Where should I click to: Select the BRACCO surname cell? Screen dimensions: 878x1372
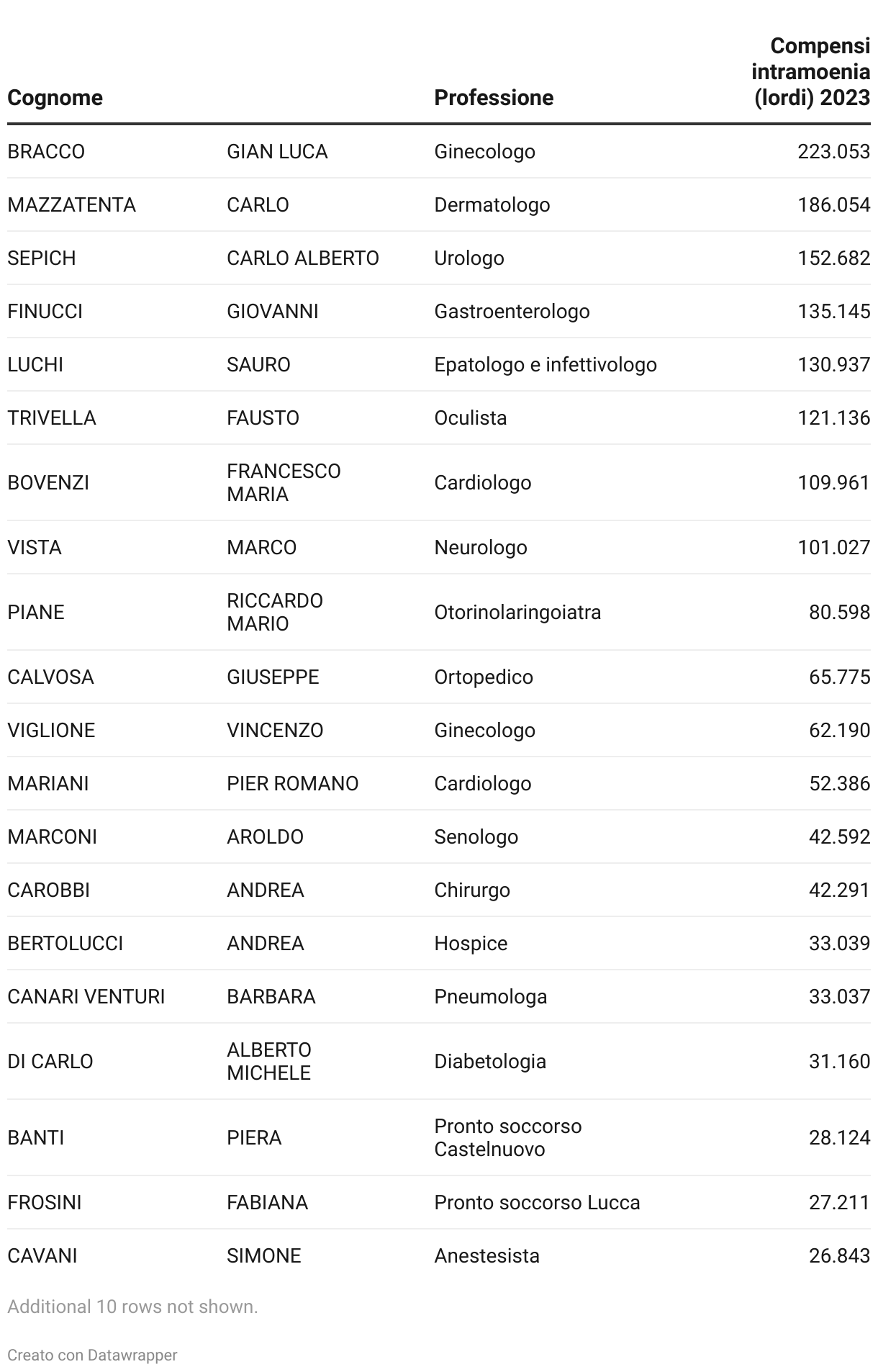coord(46,152)
